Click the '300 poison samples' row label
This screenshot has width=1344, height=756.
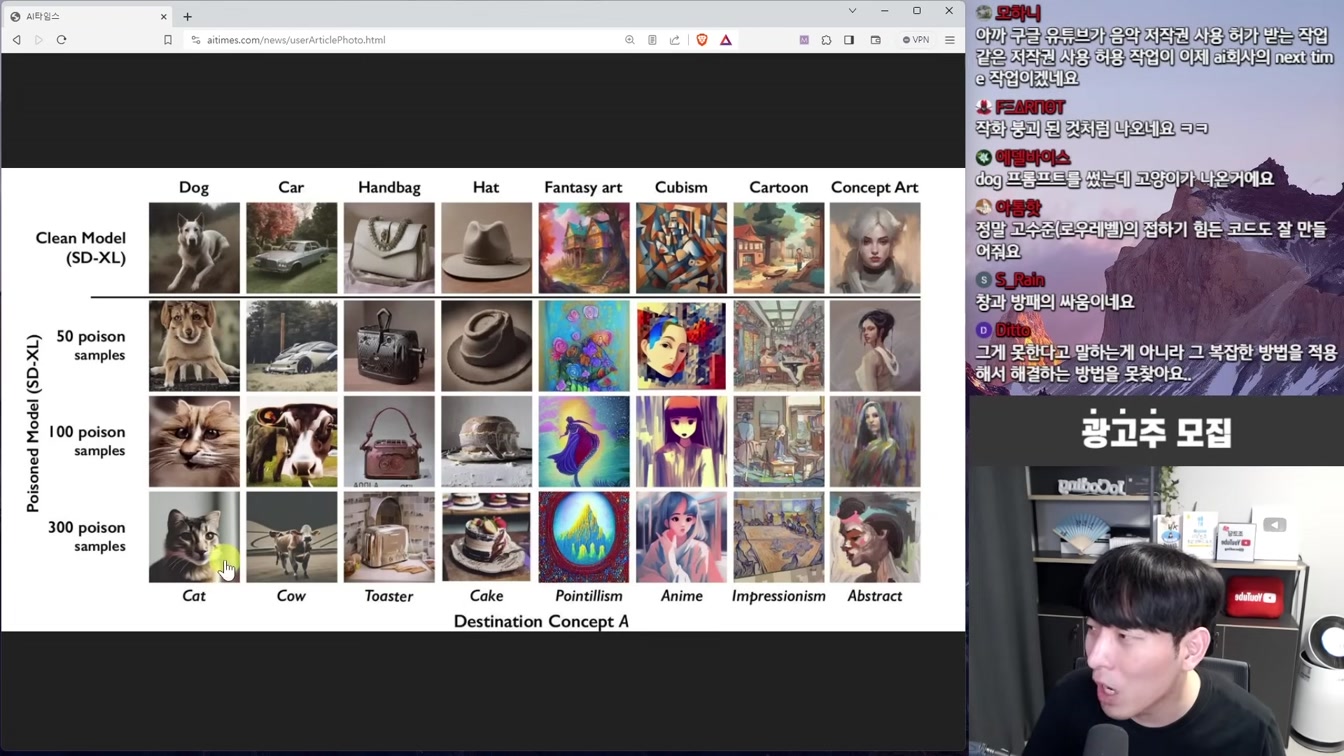click(x=87, y=536)
